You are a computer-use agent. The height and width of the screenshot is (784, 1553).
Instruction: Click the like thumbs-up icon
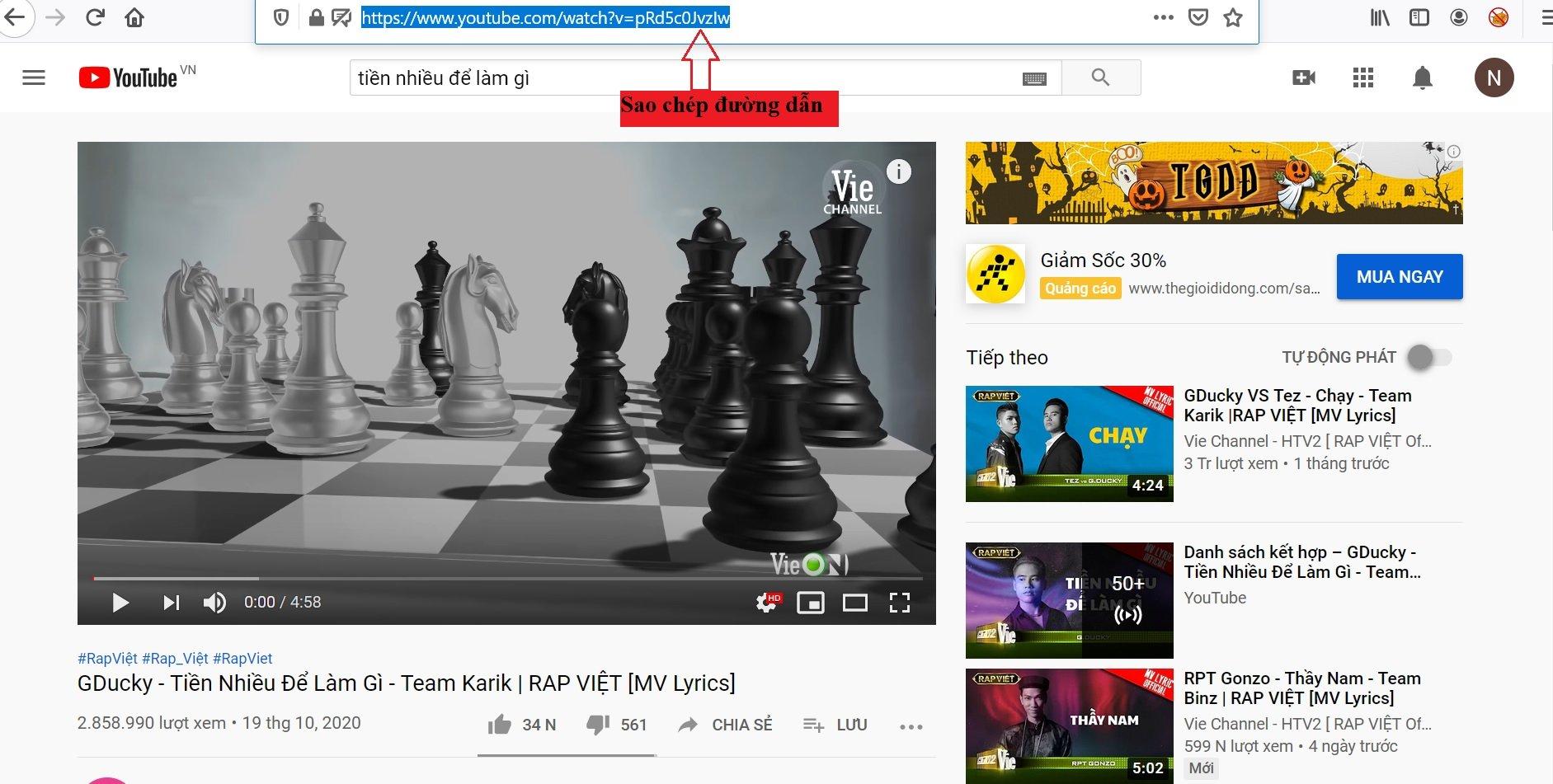[x=500, y=725]
